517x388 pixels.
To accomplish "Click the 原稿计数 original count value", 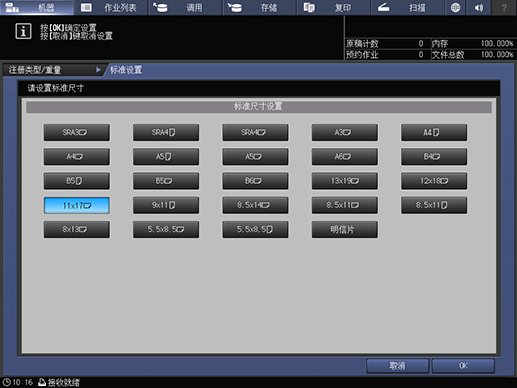I will click(x=421, y=44).
